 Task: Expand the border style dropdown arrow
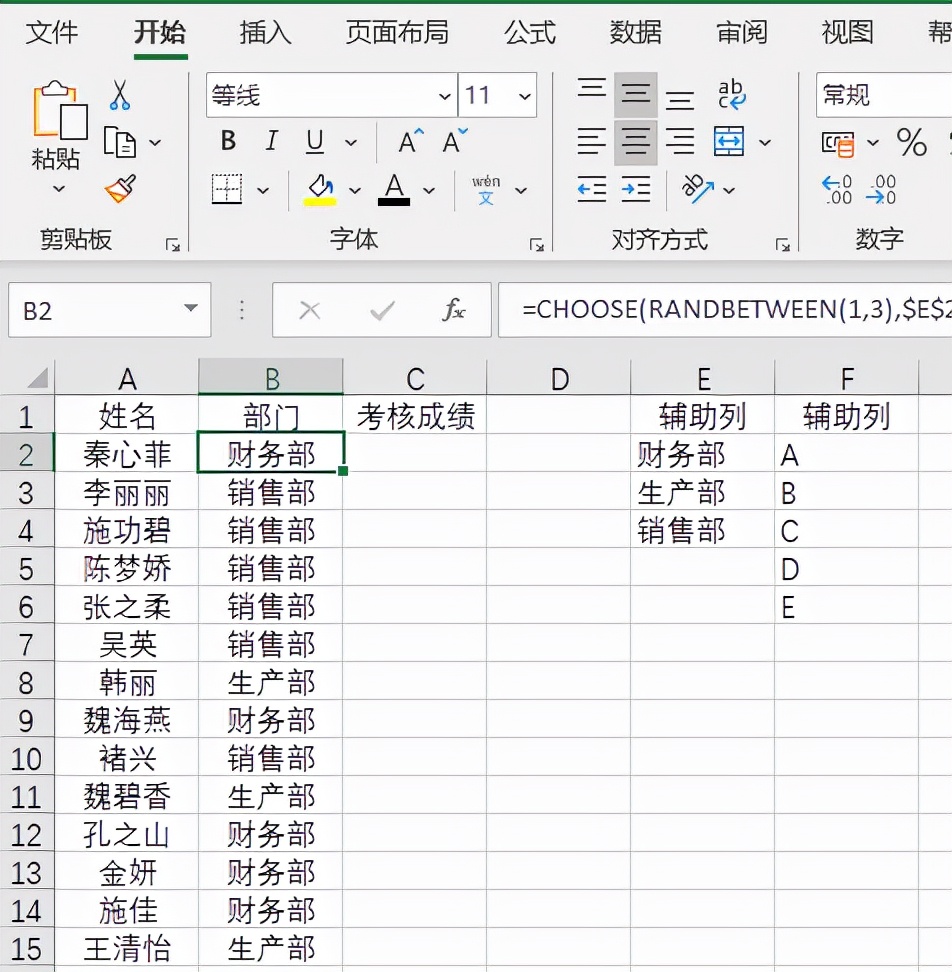point(261,189)
